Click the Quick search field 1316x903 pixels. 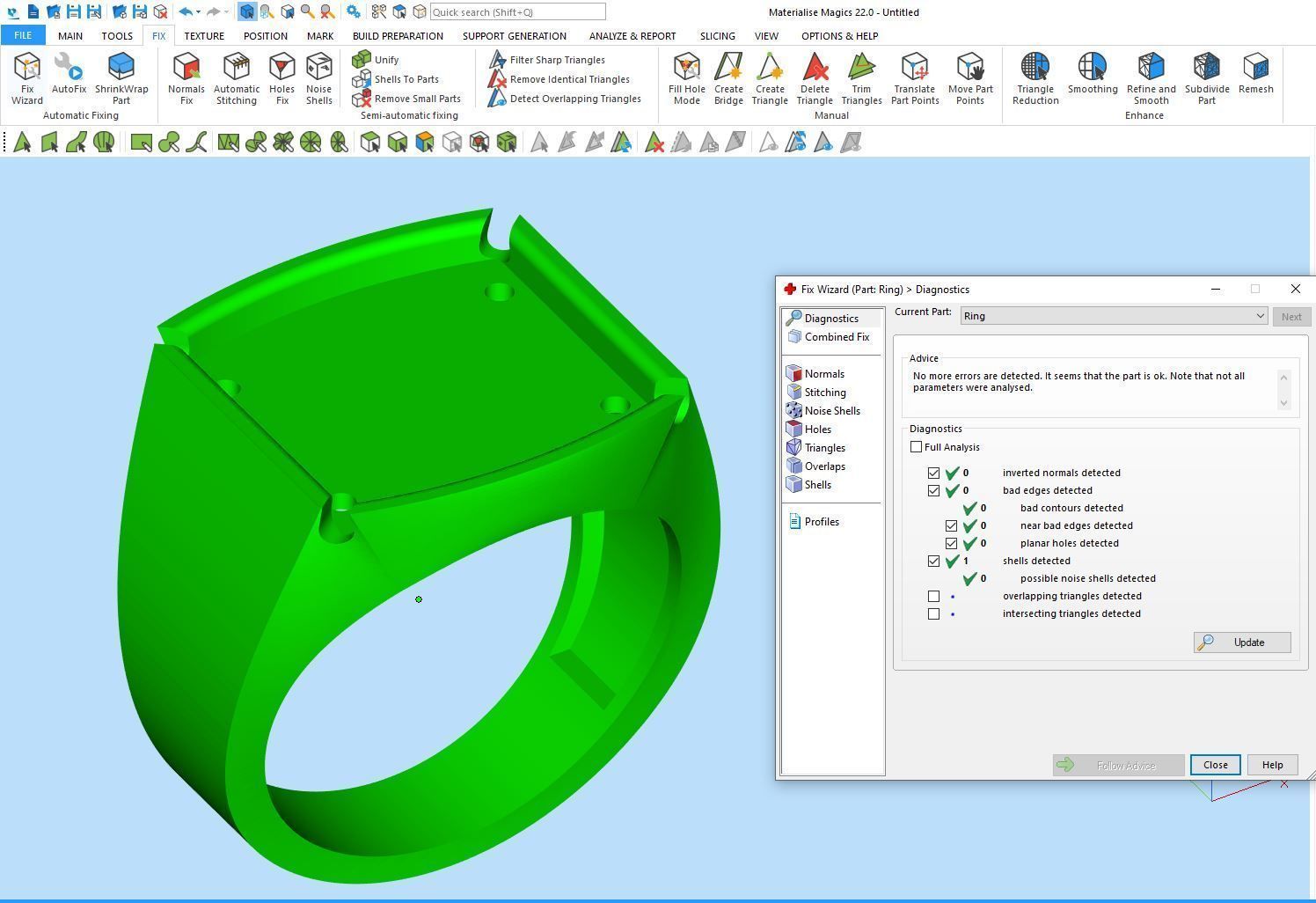click(517, 12)
